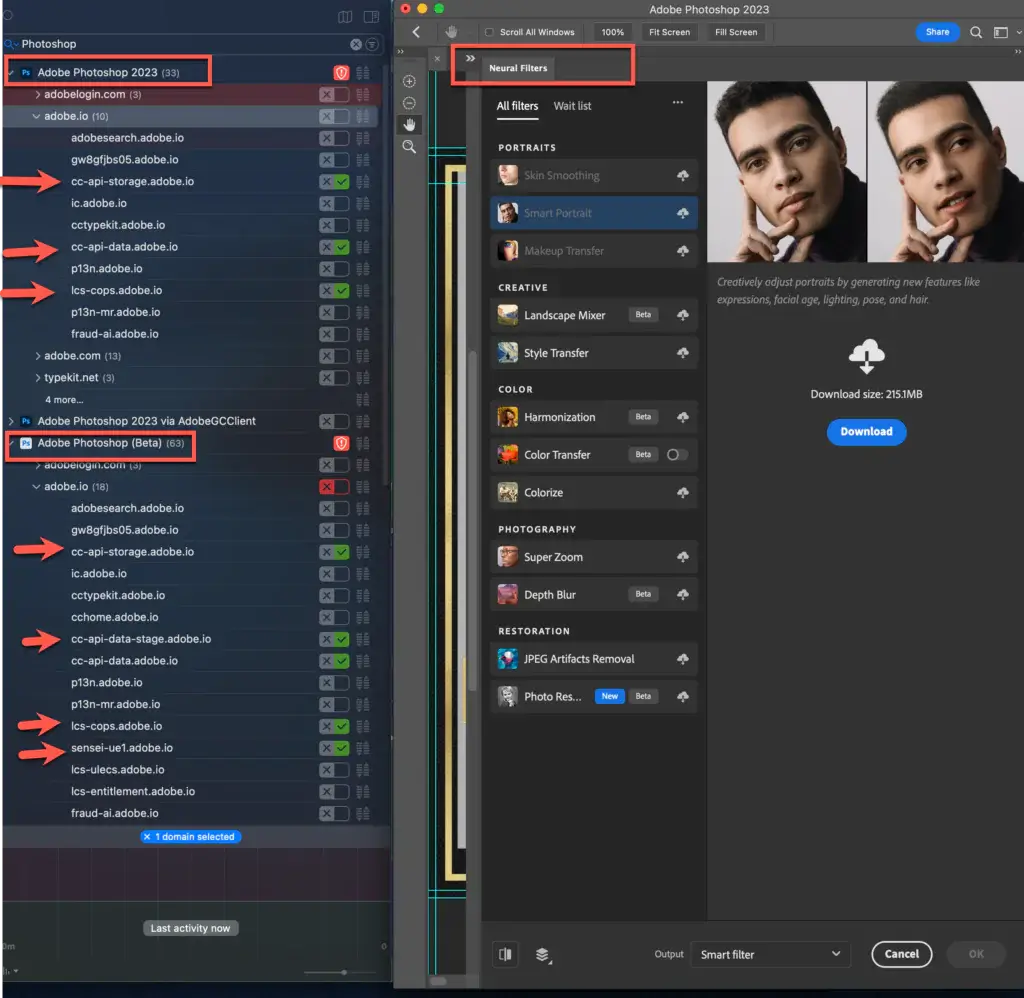Open the workspace layout icon
Screen dimensions: 1024x998
[x=1000, y=32]
